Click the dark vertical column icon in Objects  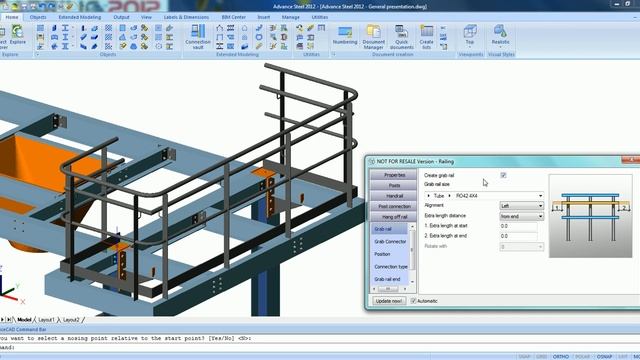coord(83,28)
